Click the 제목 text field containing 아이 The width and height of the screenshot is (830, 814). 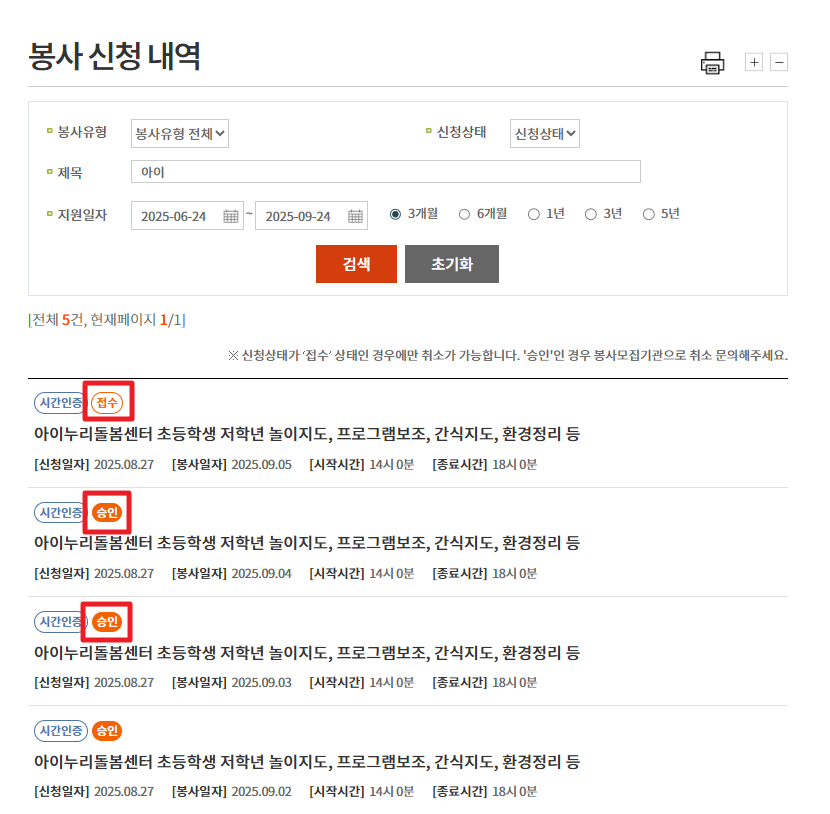click(x=385, y=172)
